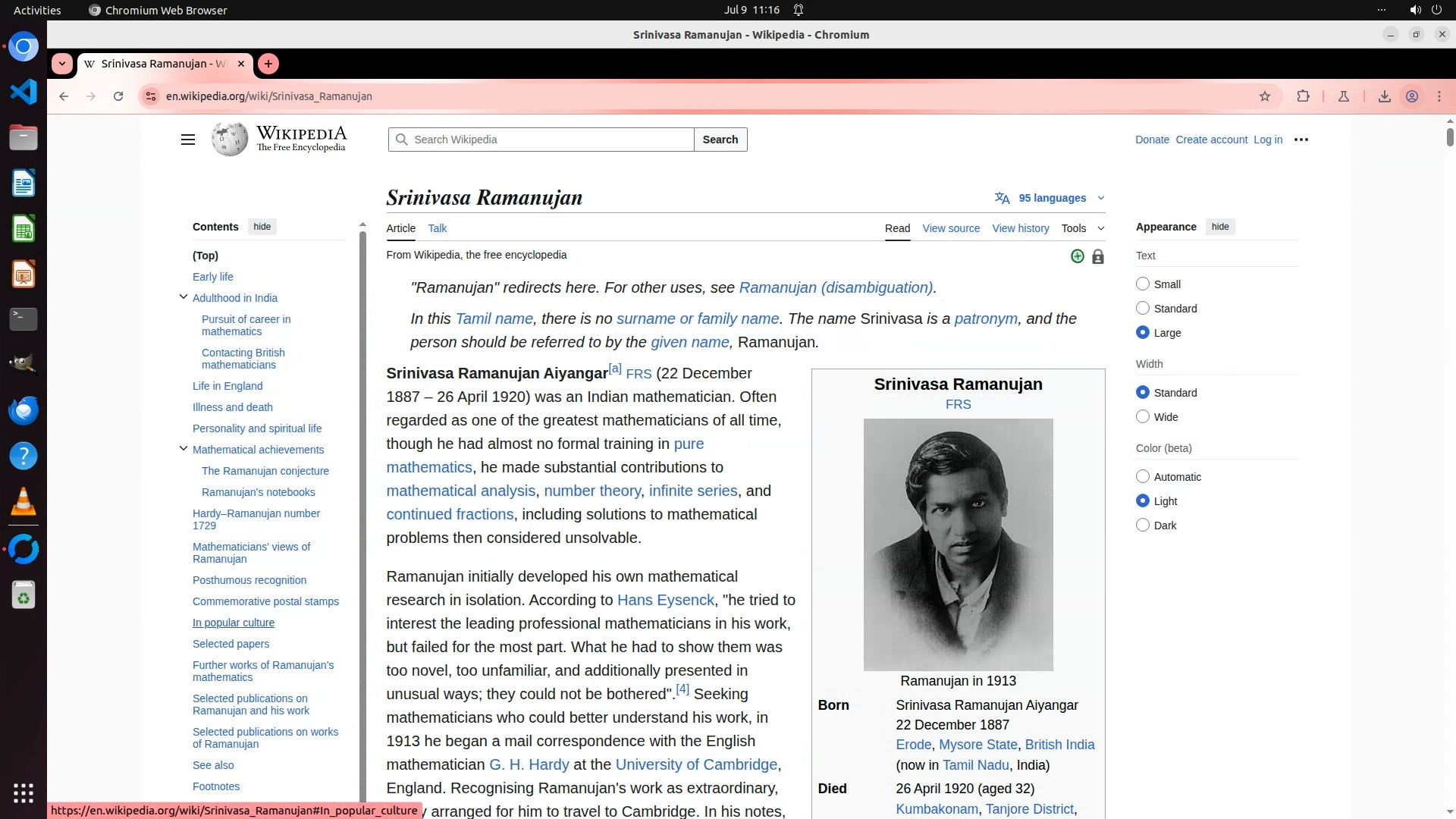Open the Chromium downloads icon

tap(1384, 96)
